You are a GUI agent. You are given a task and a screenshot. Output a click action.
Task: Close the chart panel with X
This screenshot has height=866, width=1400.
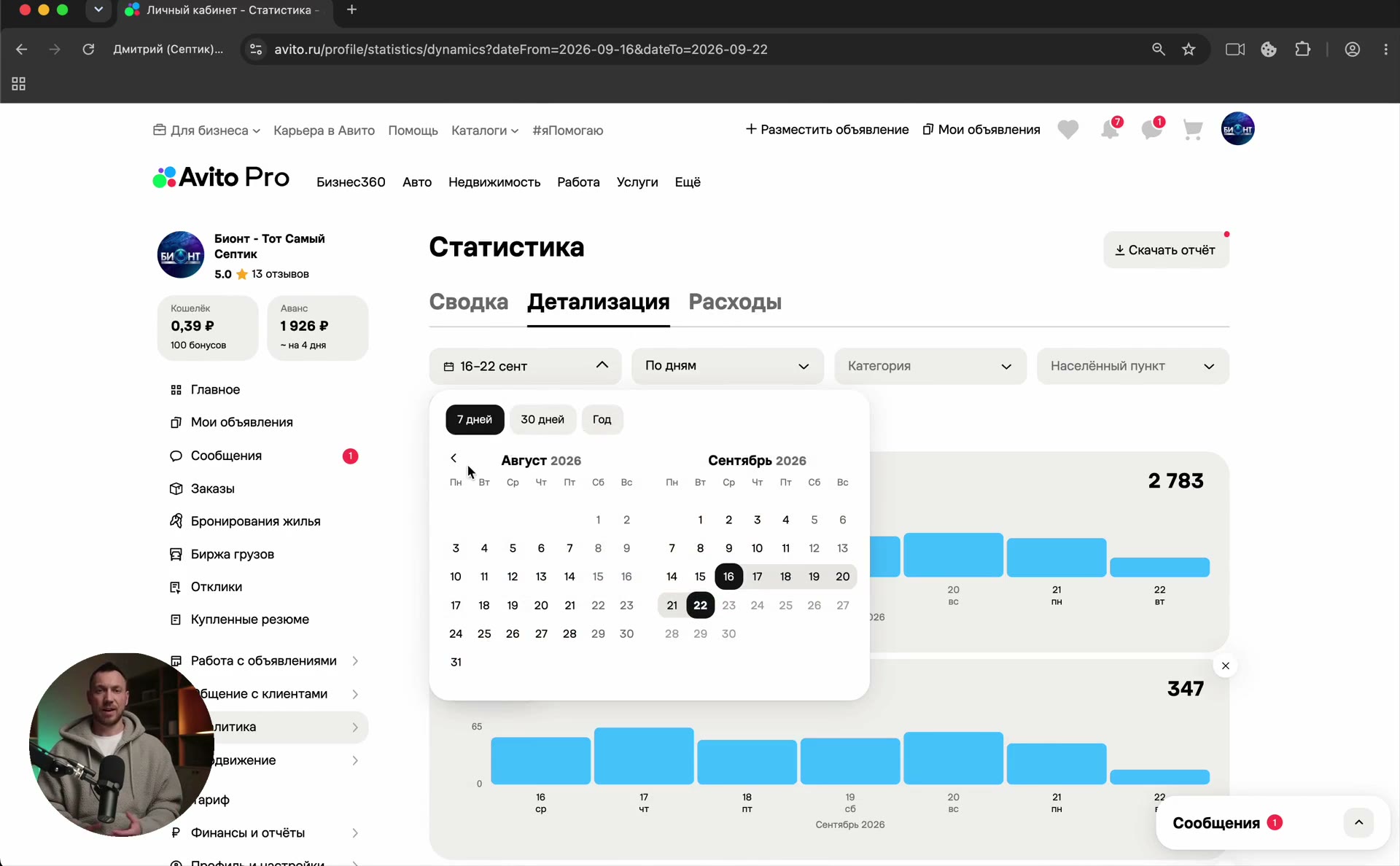click(1225, 666)
